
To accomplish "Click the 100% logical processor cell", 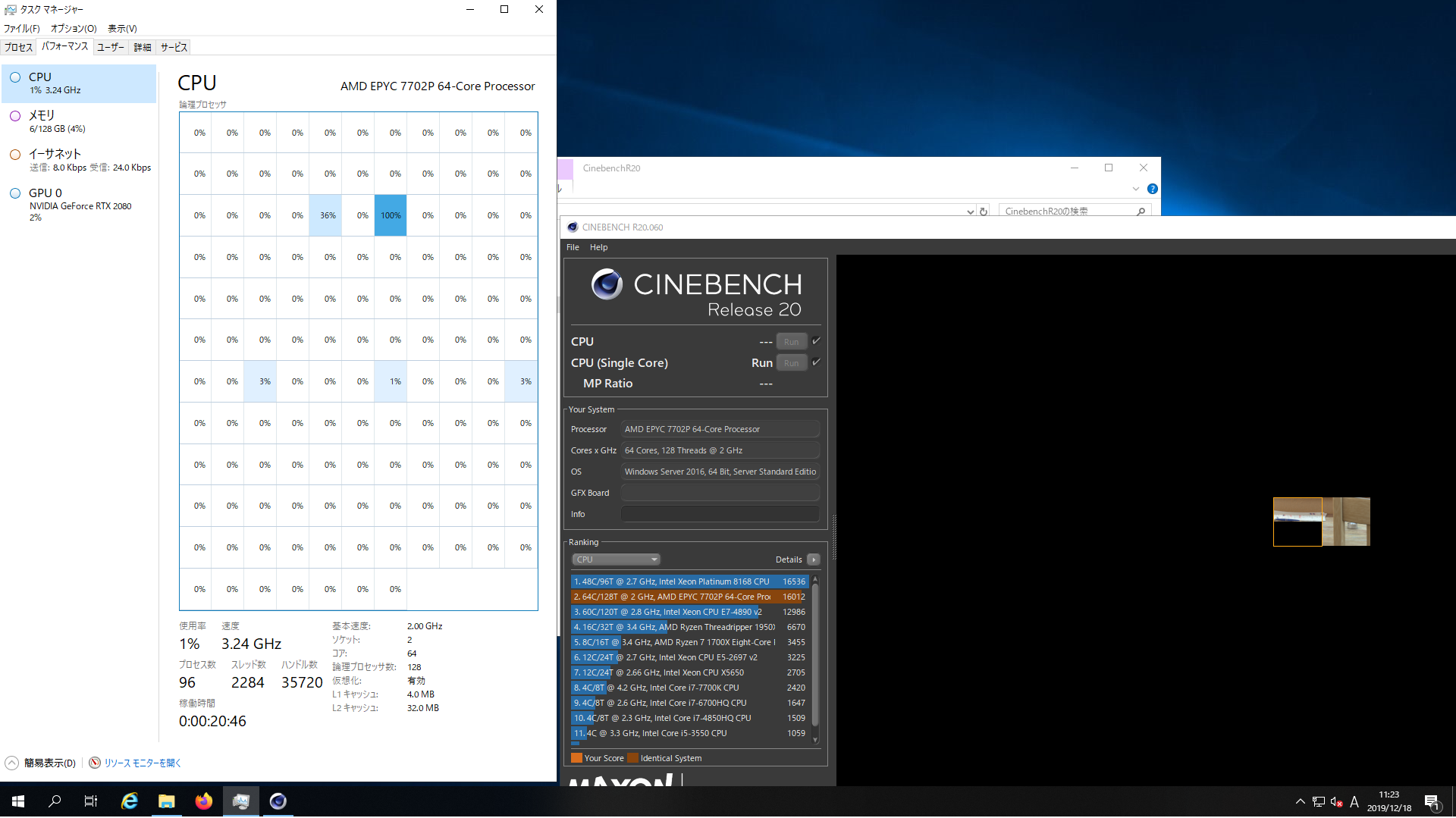I will point(391,215).
